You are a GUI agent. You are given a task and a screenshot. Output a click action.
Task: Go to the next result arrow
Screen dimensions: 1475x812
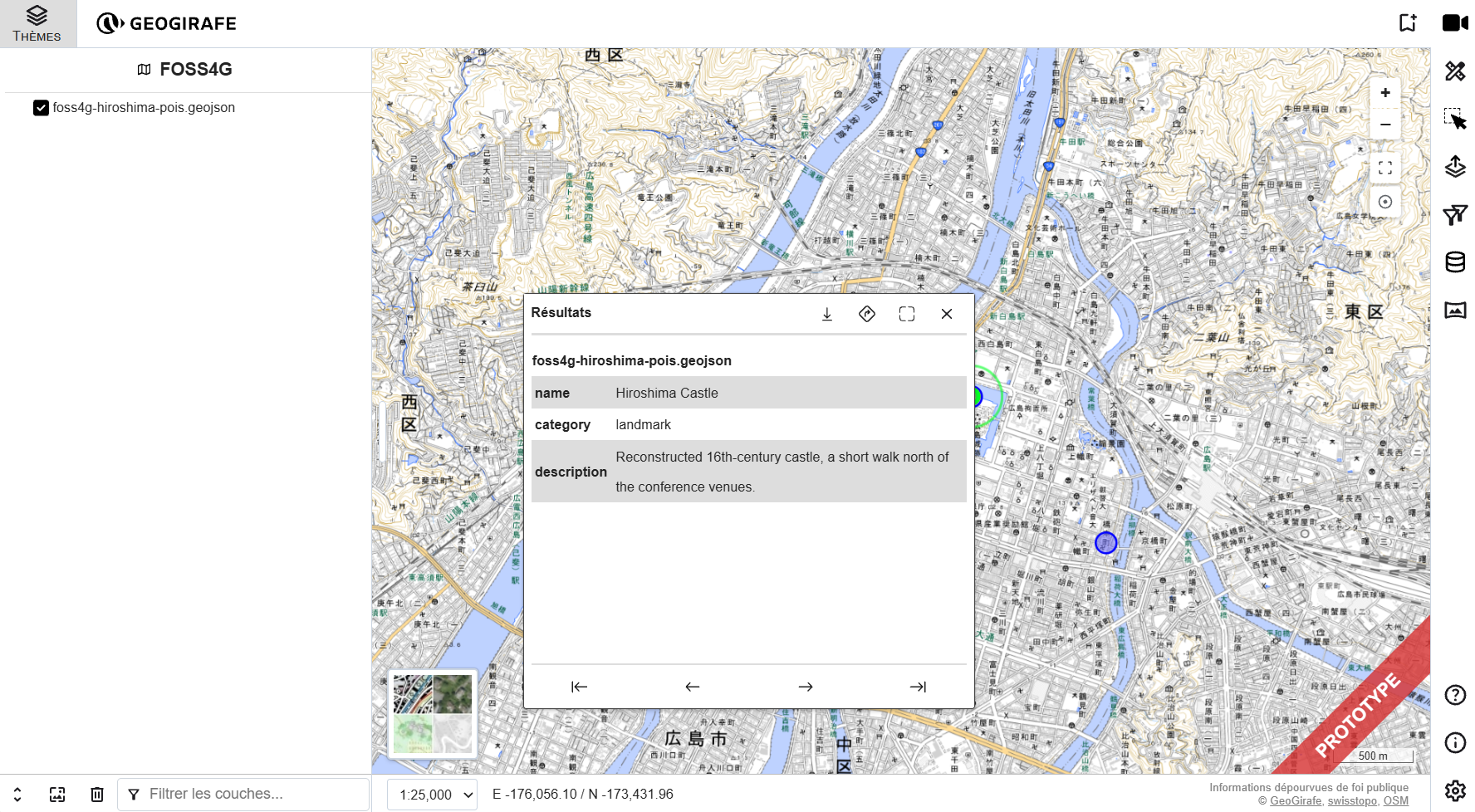click(x=806, y=687)
